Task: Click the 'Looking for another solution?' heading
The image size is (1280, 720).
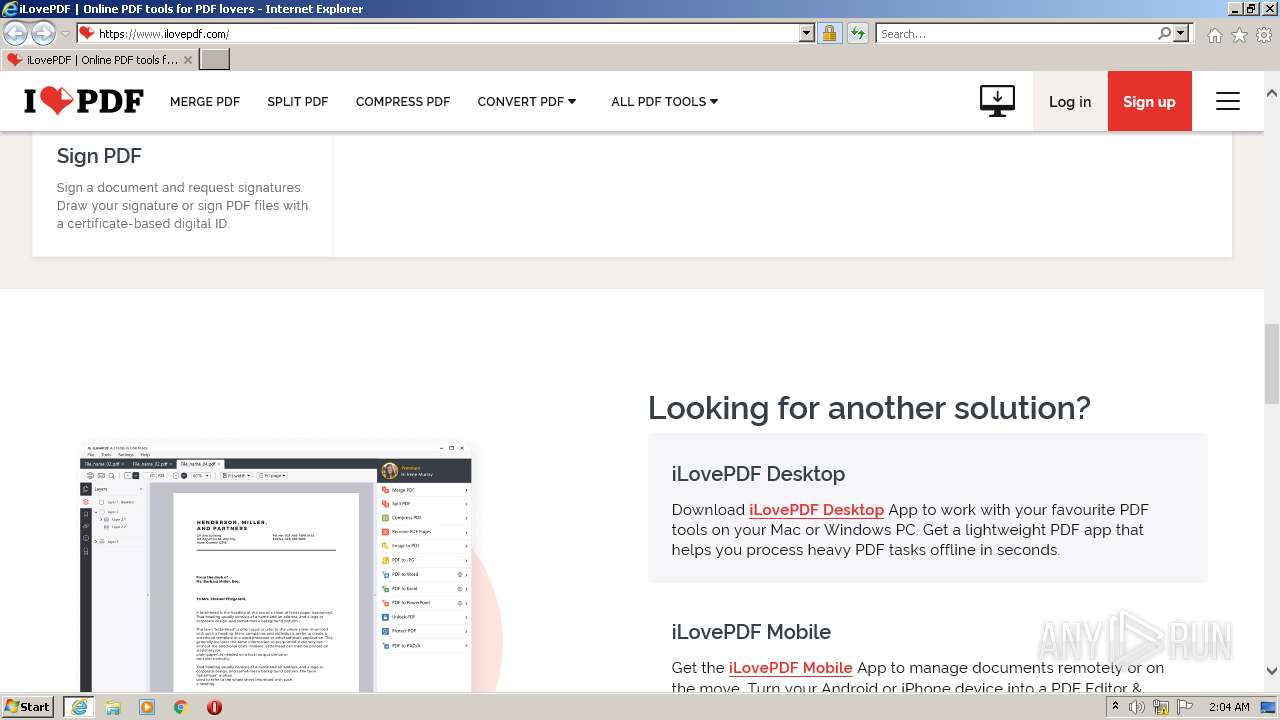Action: coord(869,408)
